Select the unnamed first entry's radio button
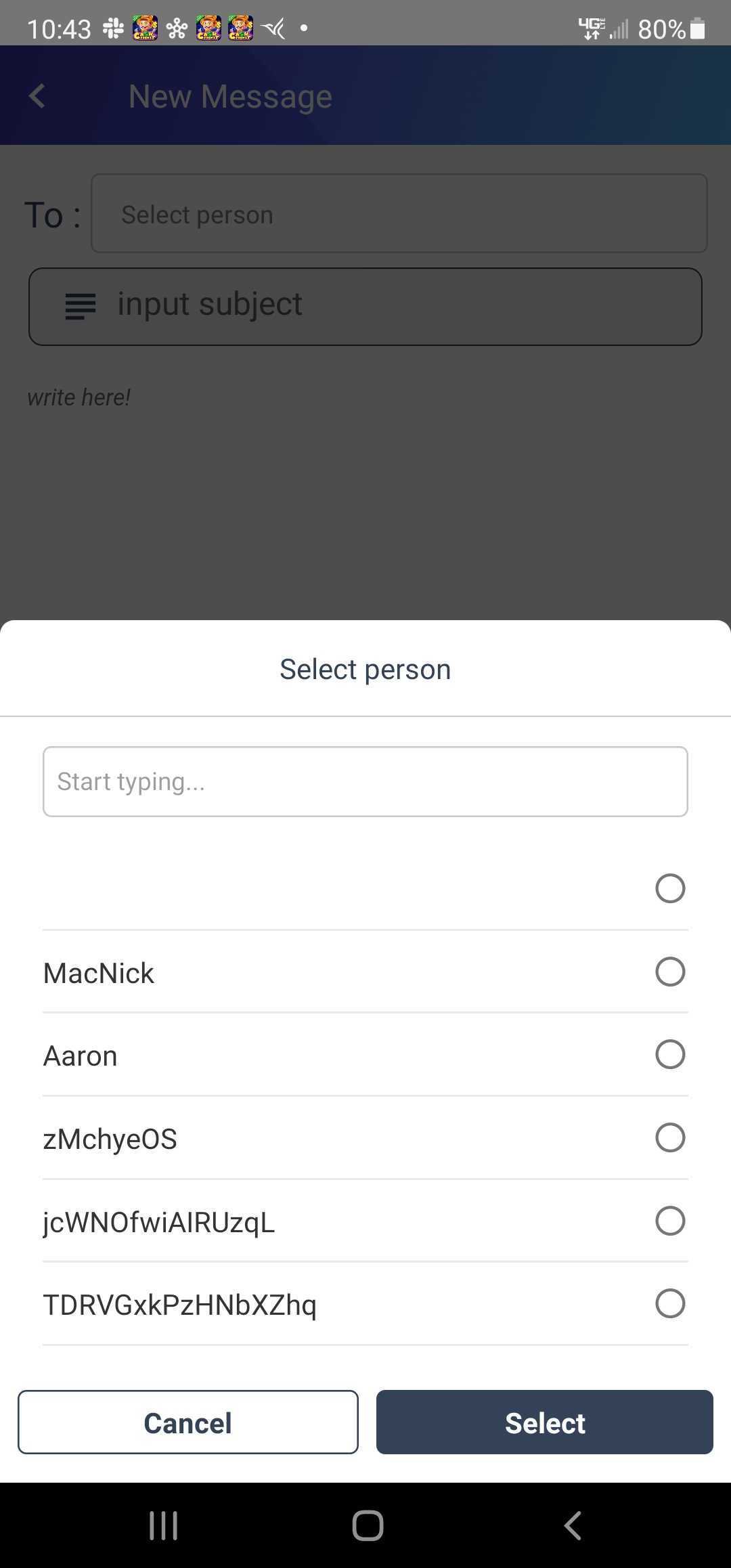 tap(669, 888)
